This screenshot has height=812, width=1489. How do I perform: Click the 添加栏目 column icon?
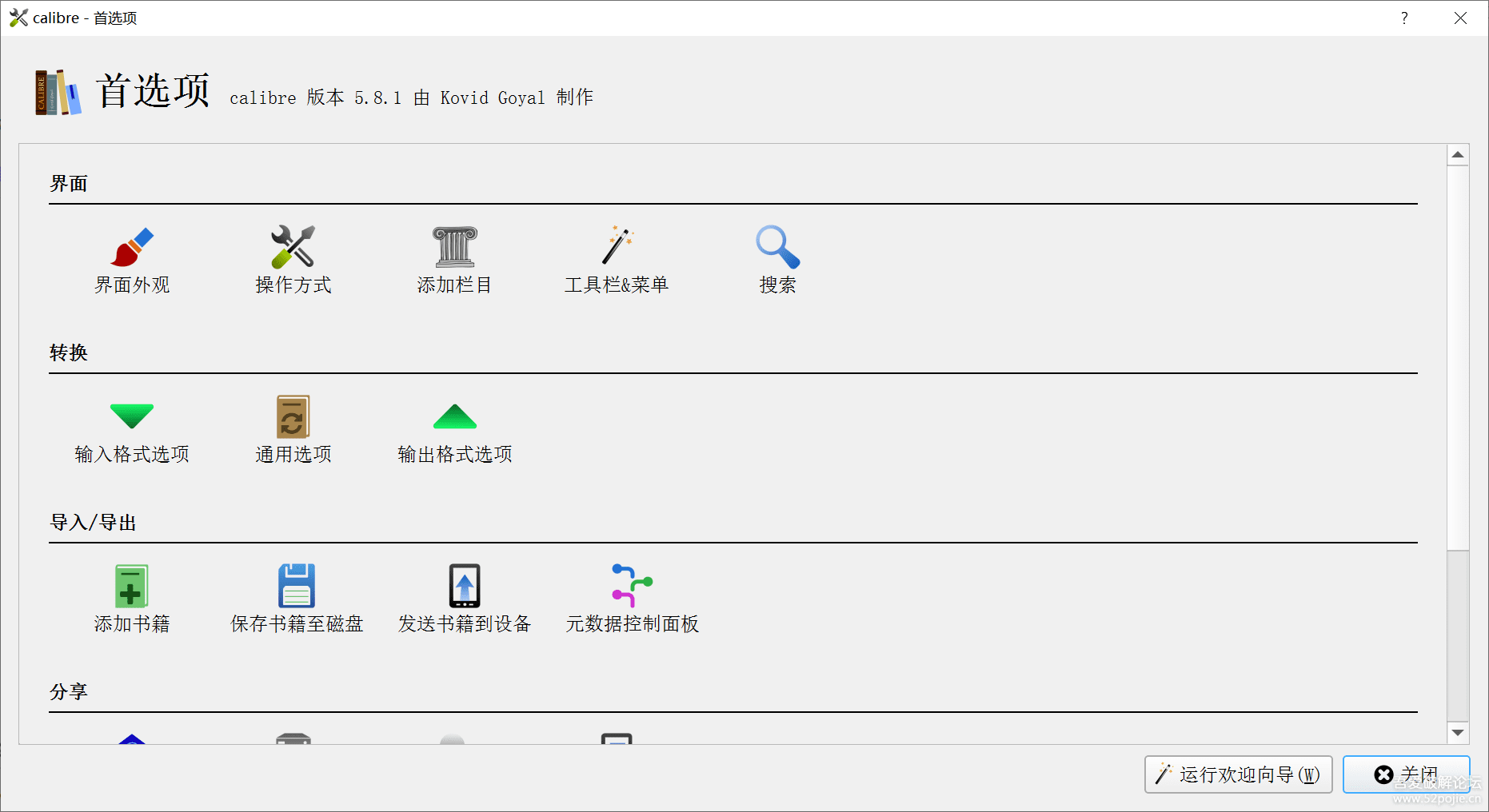pos(454,248)
